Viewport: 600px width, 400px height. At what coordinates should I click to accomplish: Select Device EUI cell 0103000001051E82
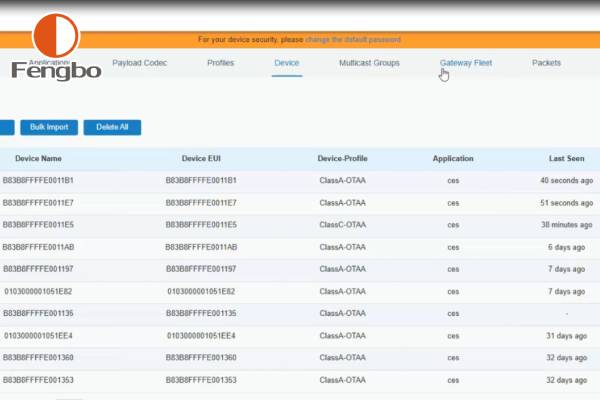pyautogui.click(x=201, y=292)
